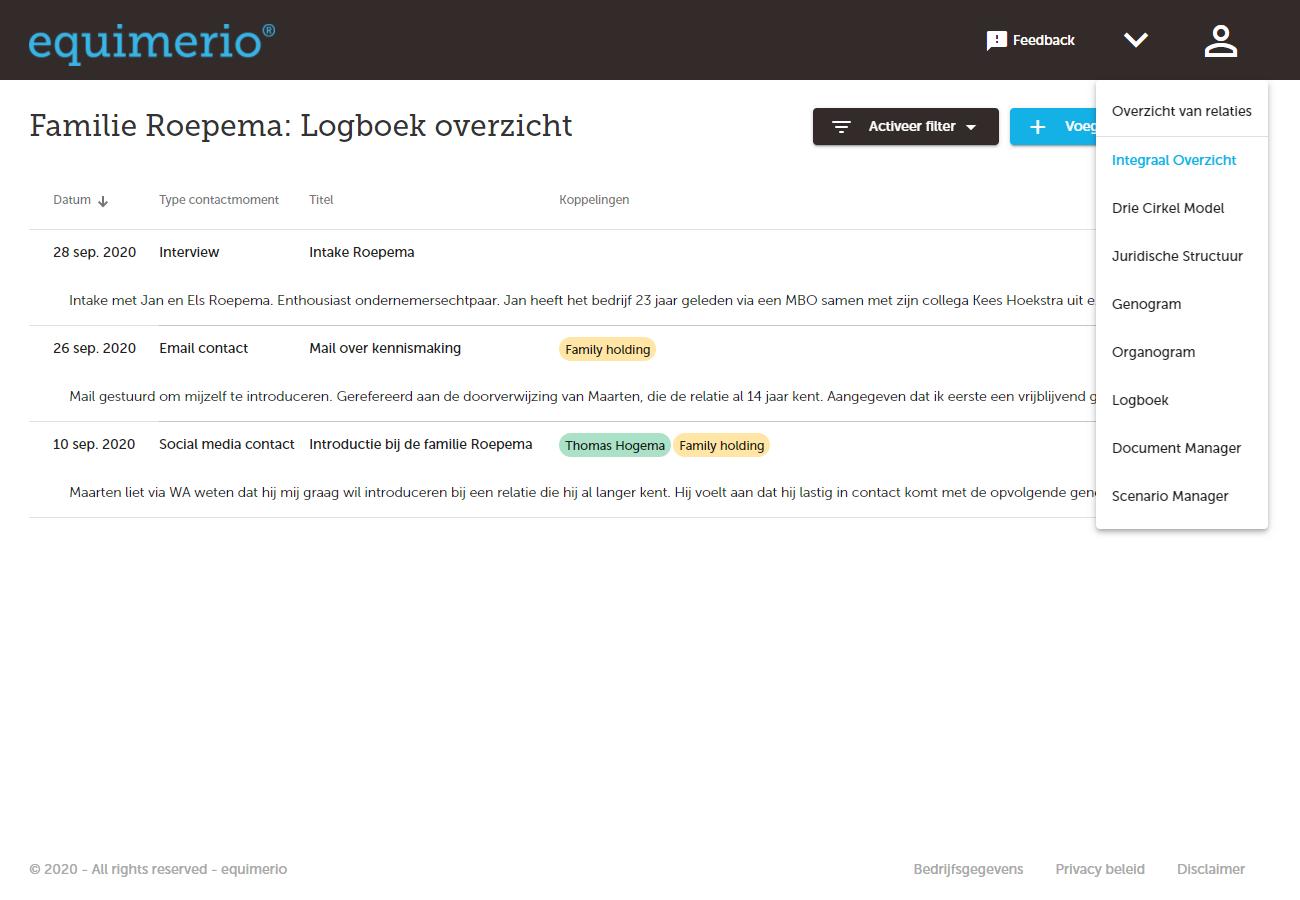Toggle sort arrow next to Datum

pyautogui.click(x=103, y=201)
